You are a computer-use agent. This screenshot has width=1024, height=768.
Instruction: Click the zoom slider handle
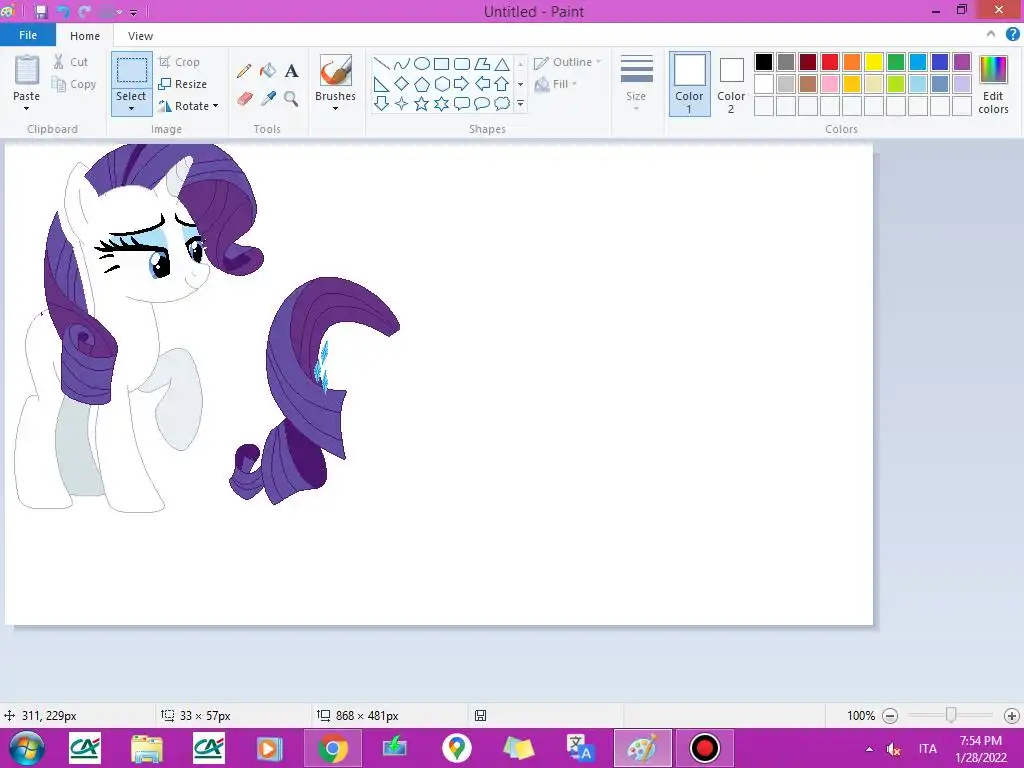(952, 716)
